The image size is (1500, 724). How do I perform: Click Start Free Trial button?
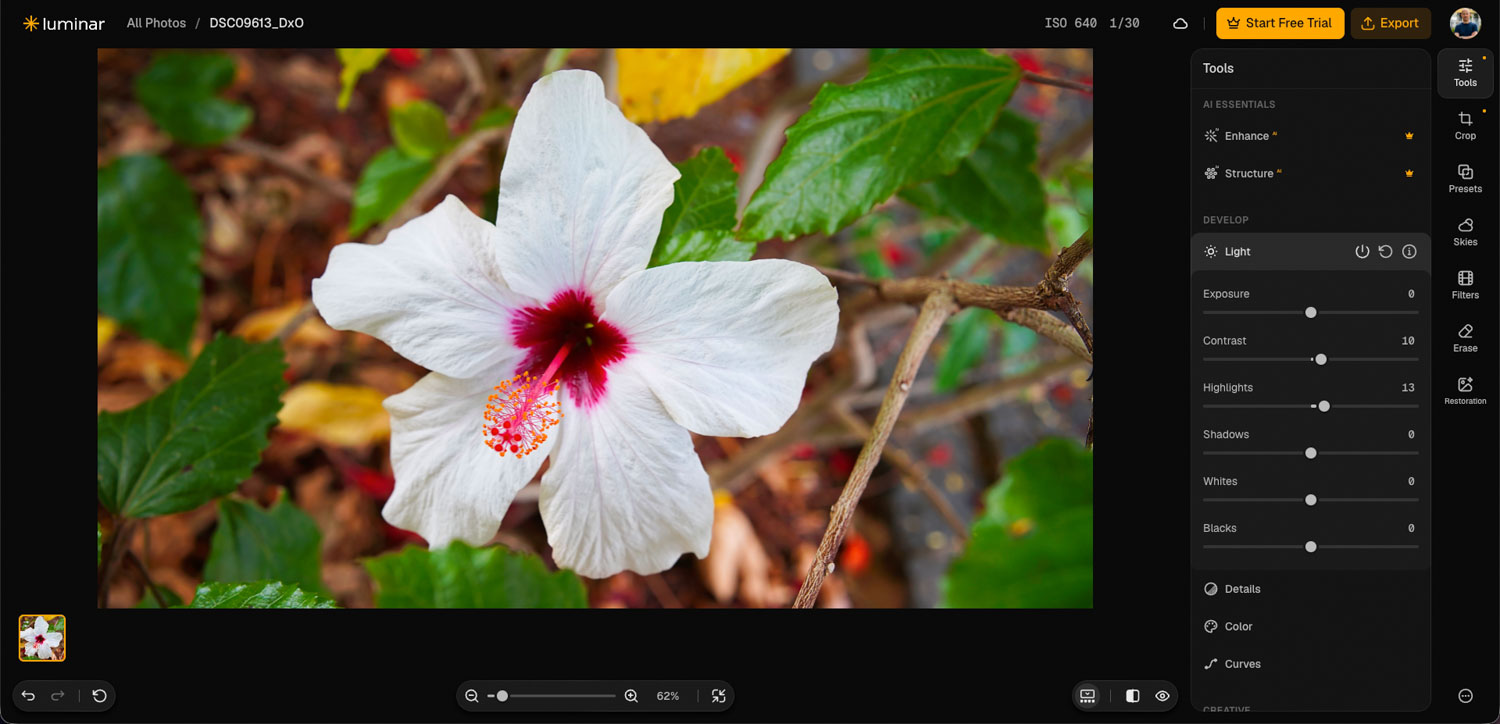(1280, 23)
